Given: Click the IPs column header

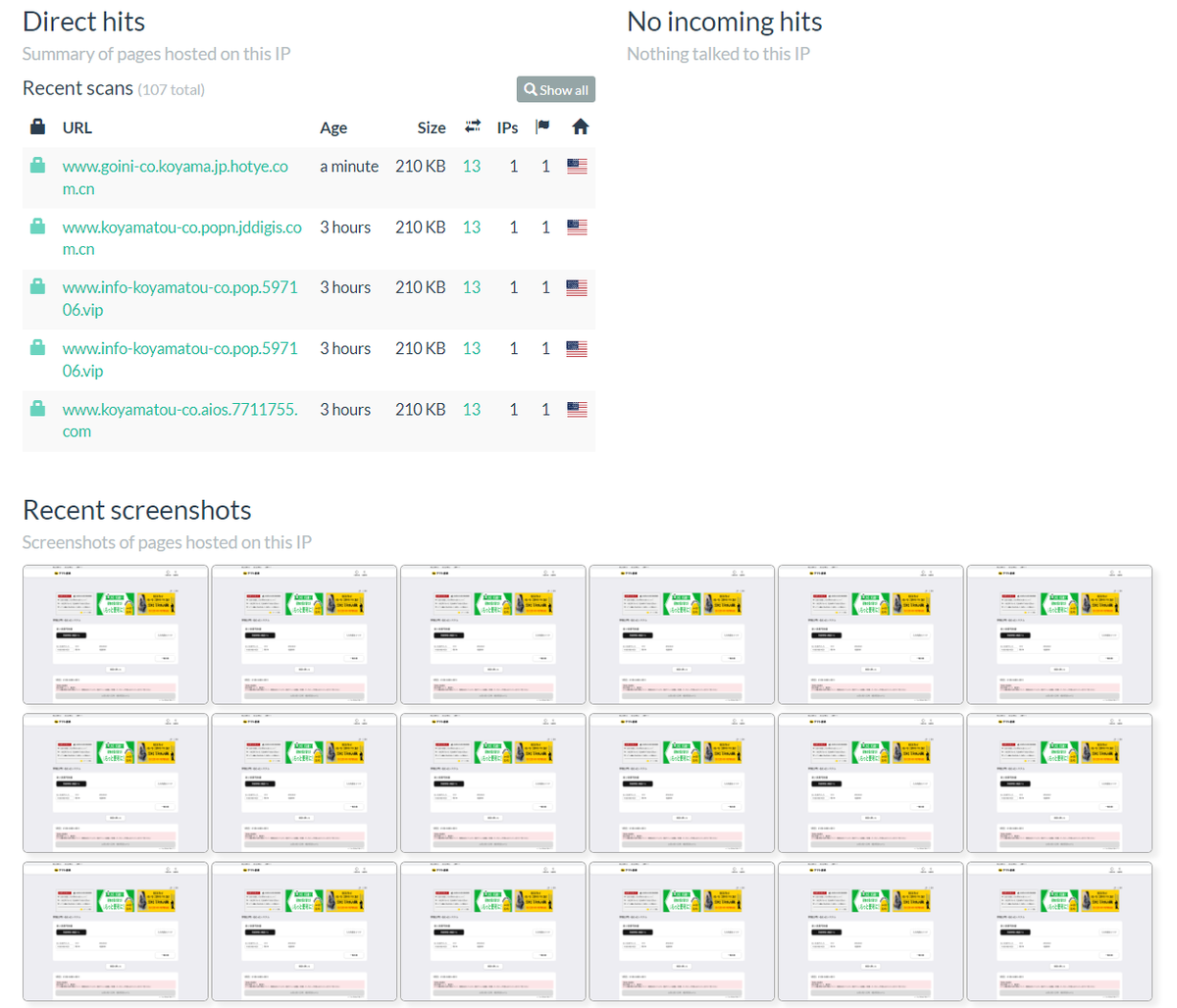Looking at the screenshot, I should [x=507, y=127].
